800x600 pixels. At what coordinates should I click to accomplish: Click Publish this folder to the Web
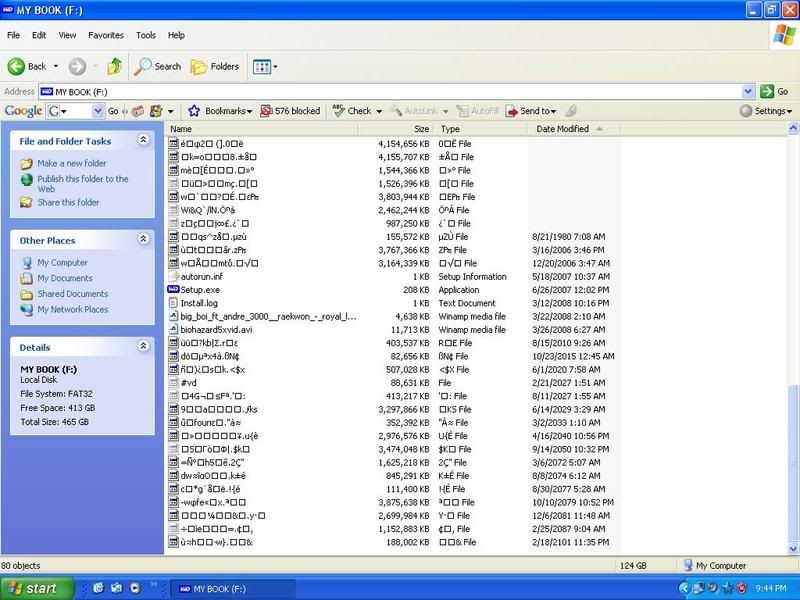(x=83, y=184)
